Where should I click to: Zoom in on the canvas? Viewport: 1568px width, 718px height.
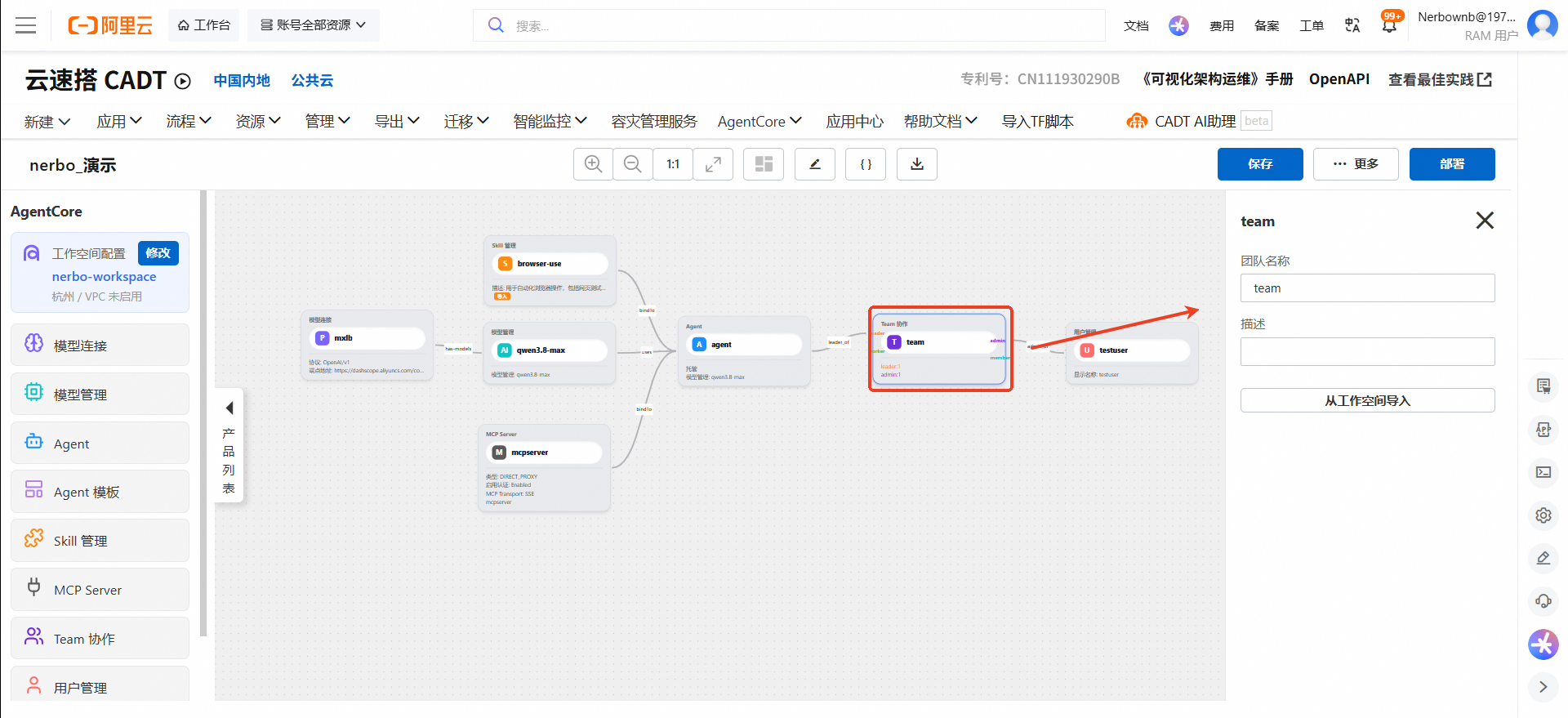point(594,164)
